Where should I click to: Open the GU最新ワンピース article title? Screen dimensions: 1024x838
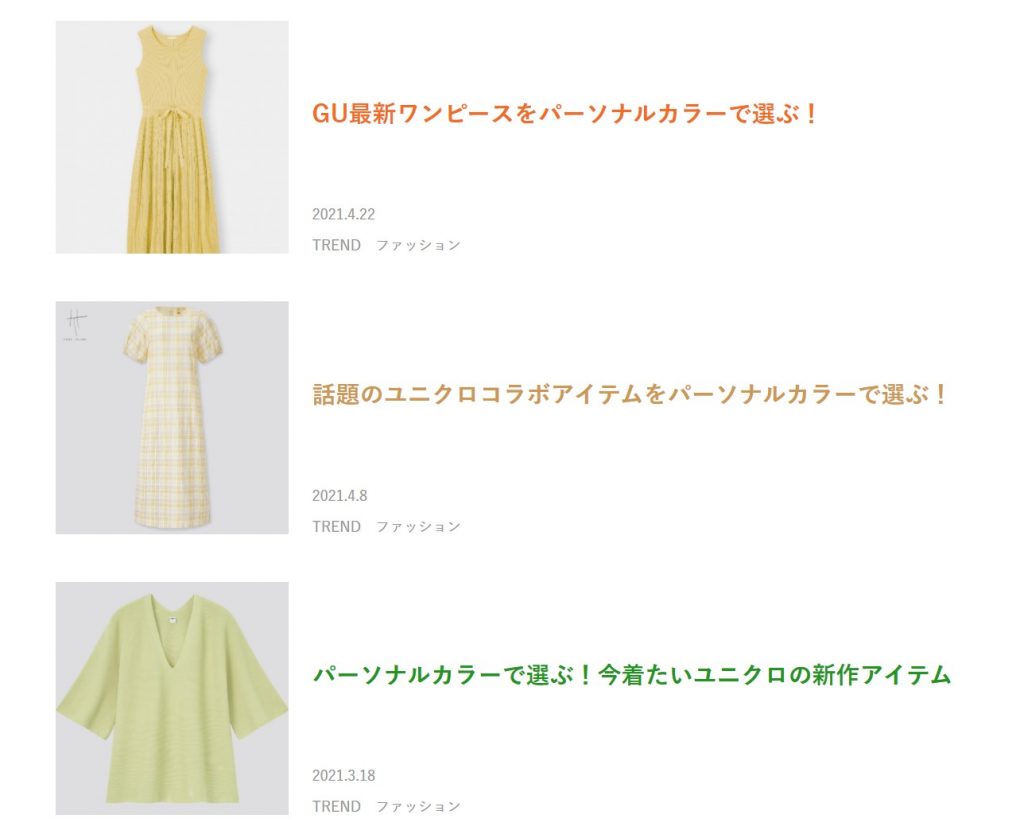point(565,114)
